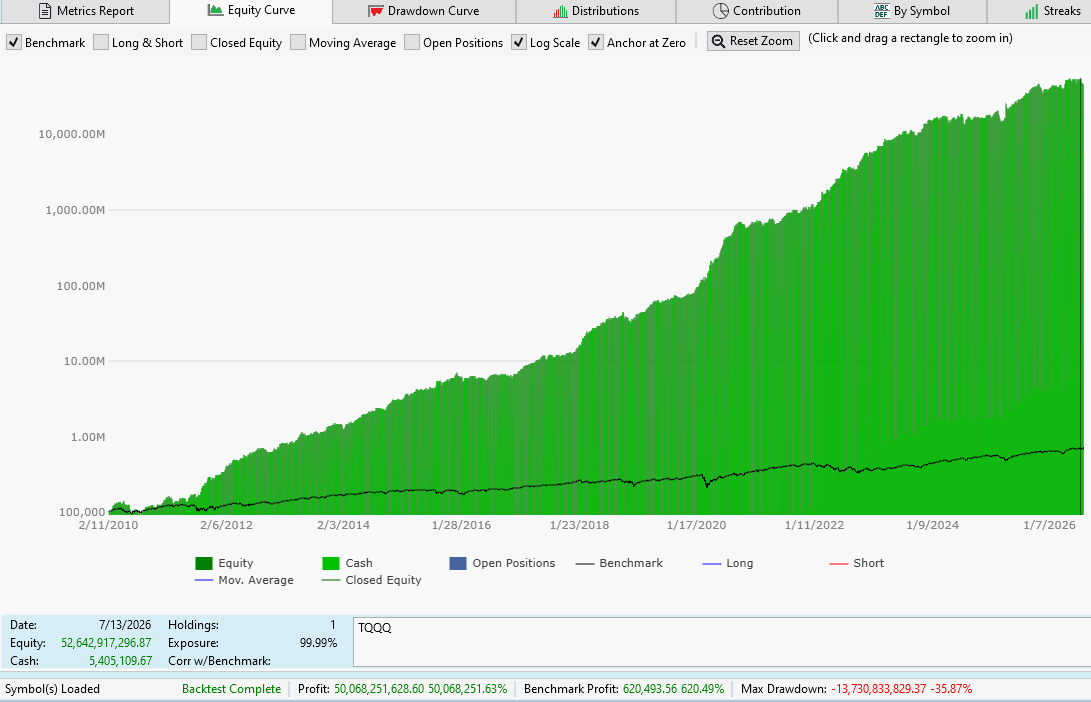This screenshot has height=702, width=1091.
Task: Enable the Long & Short checkbox
Action: 101,42
